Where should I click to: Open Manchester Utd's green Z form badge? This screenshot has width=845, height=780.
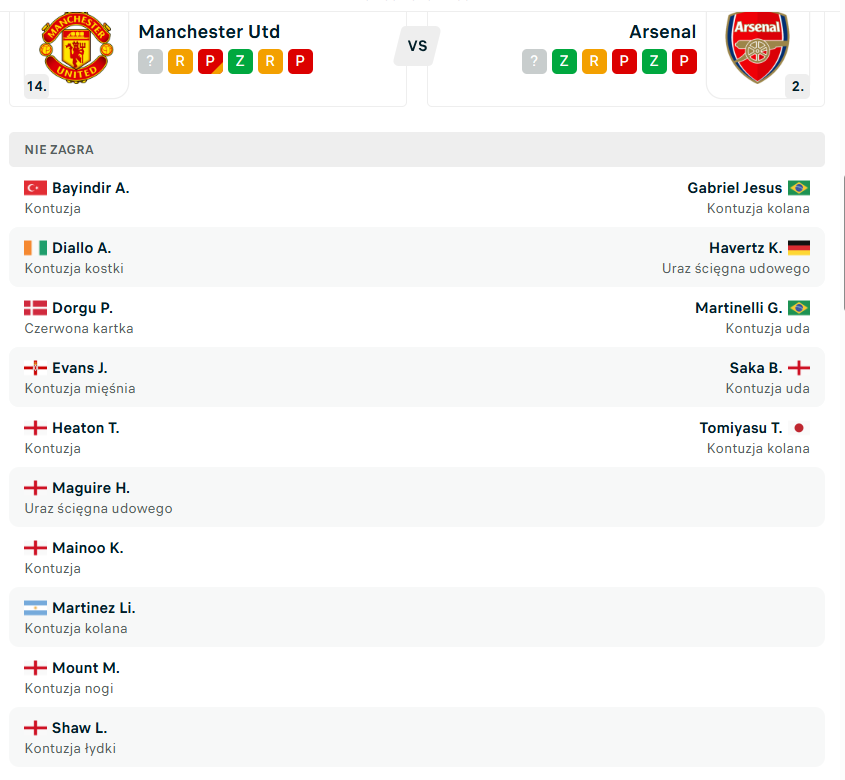point(240,61)
